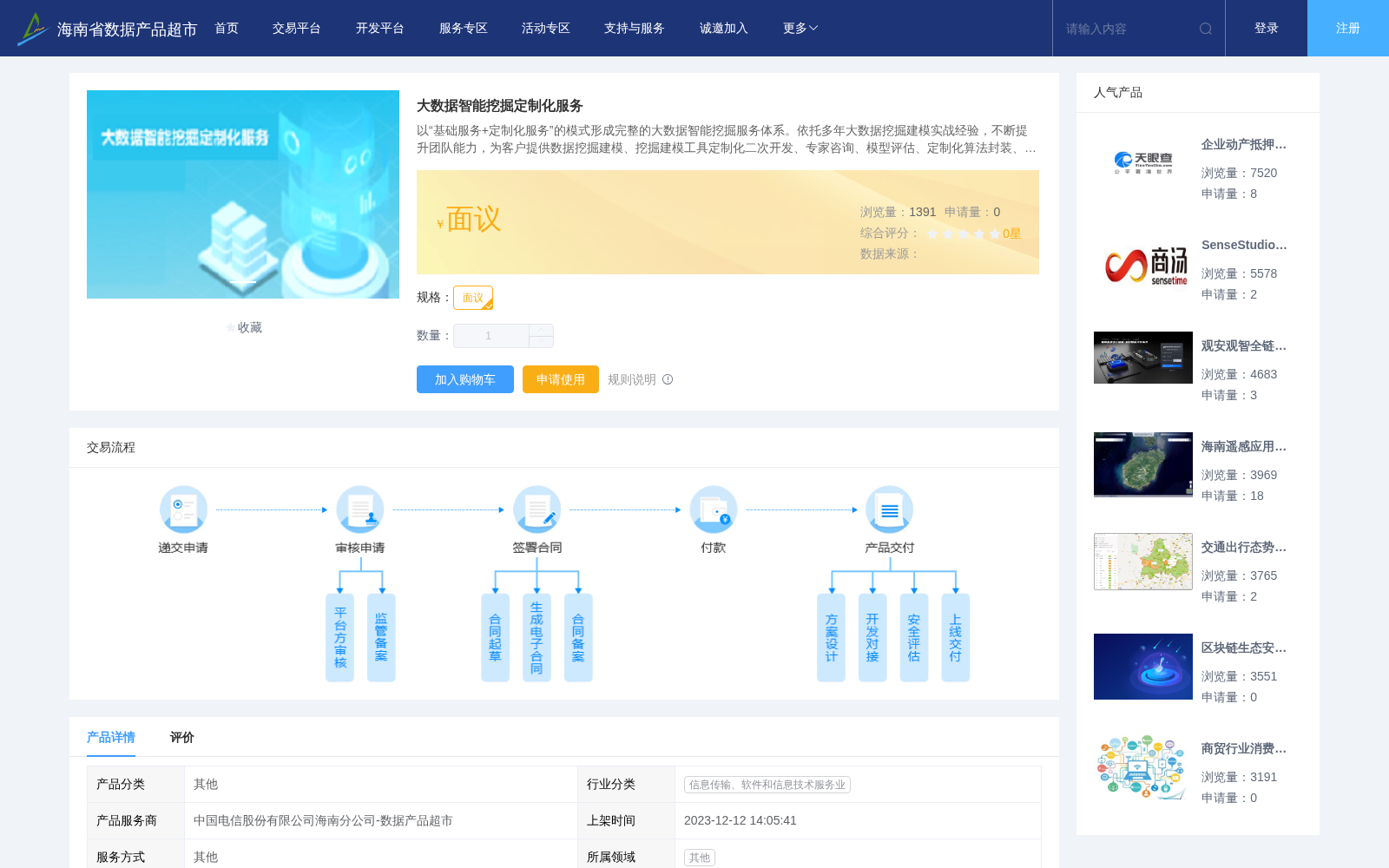Click the 付款 step icon
This screenshot has width=1389, height=868.
(714, 510)
